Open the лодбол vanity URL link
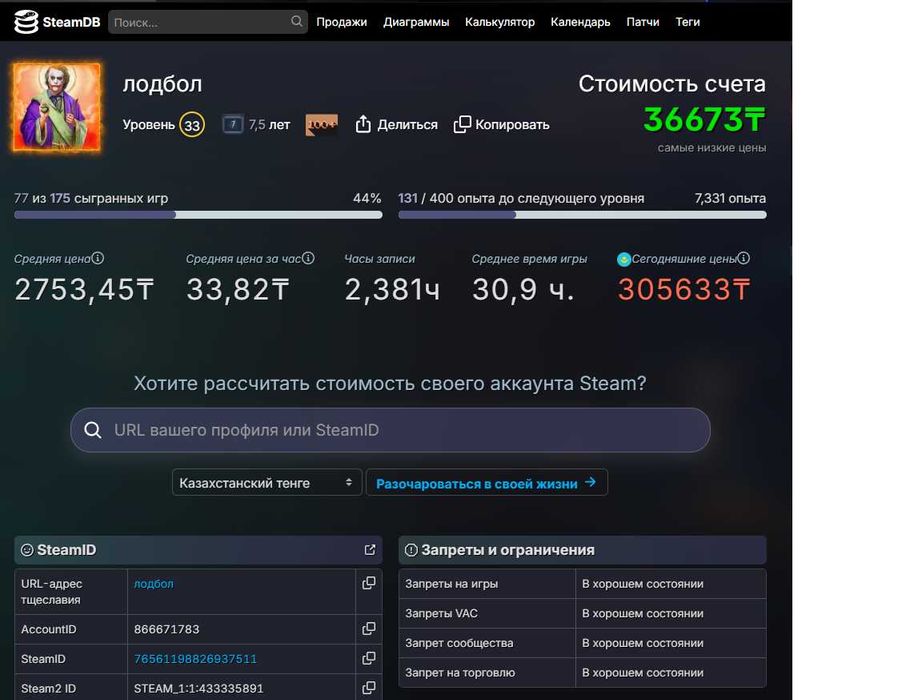 (x=153, y=584)
